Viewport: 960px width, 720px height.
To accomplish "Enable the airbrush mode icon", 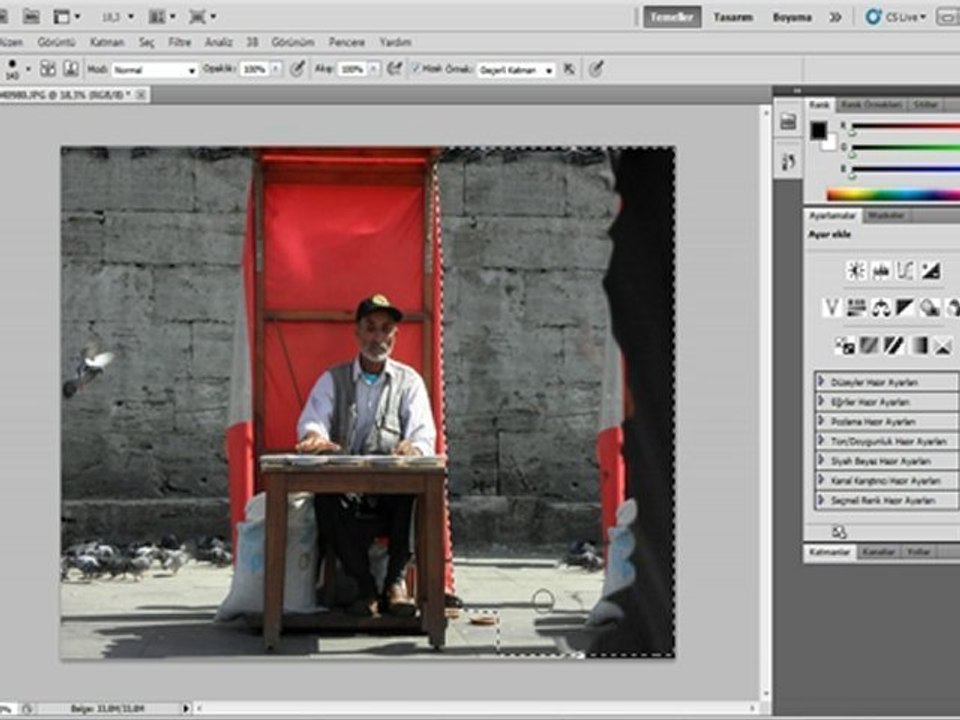I will coord(395,69).
